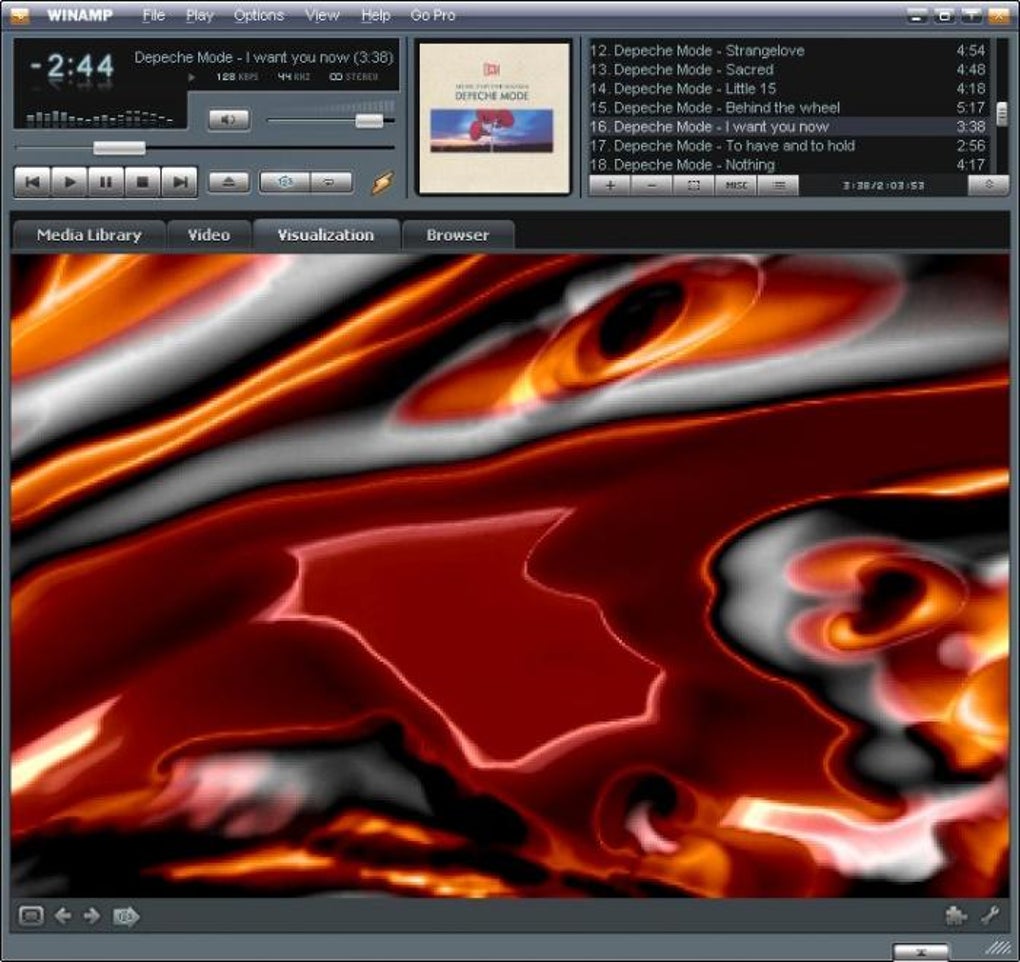Select track 14 Little 15 in playlist
This screenshot has width=1020, height=962.
click(788, 88)
